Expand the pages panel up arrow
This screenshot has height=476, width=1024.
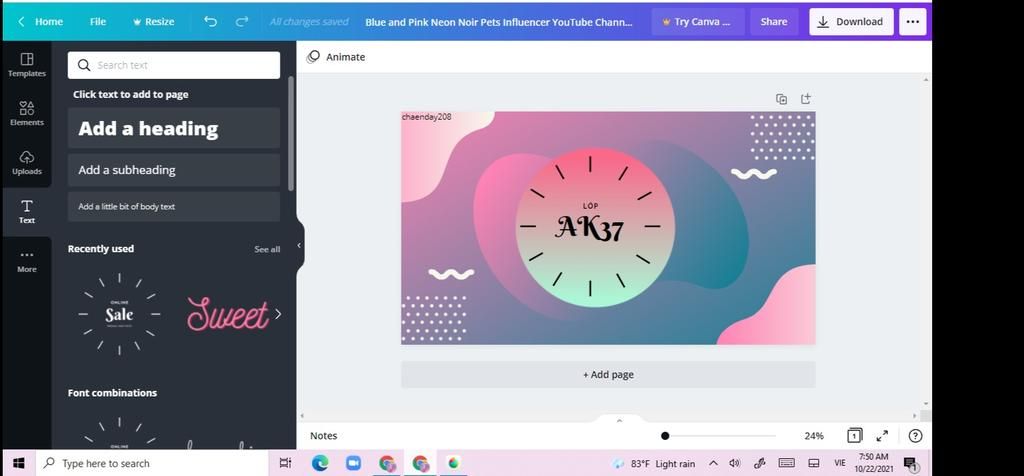619,420
